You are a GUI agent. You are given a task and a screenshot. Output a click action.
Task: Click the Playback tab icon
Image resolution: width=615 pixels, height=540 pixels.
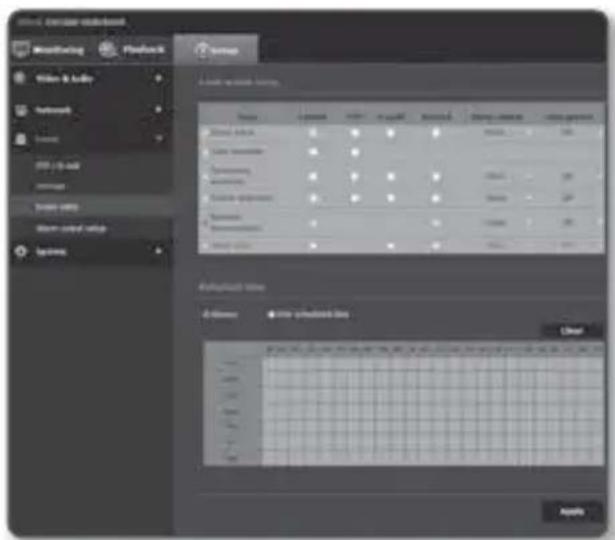click(x=107, y=49)
